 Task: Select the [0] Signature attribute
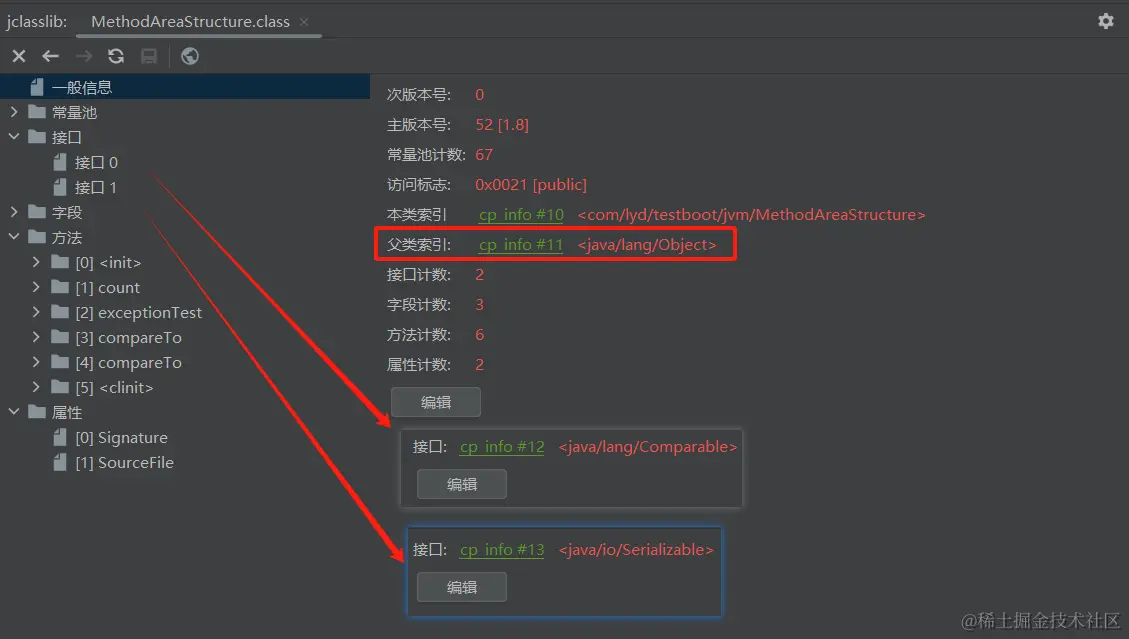121,438
